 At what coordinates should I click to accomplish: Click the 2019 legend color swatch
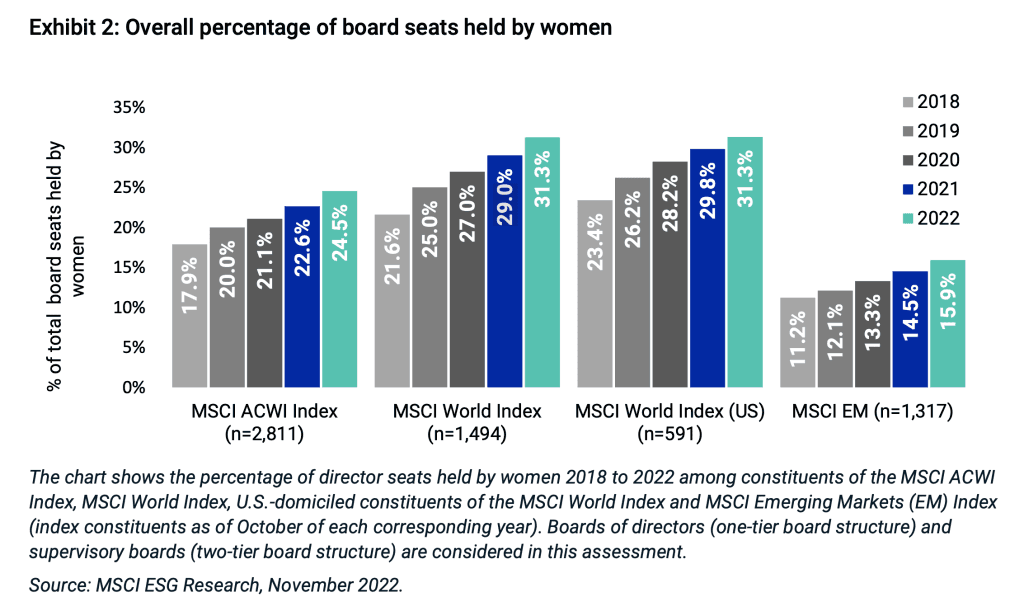[x=908, y=131]
